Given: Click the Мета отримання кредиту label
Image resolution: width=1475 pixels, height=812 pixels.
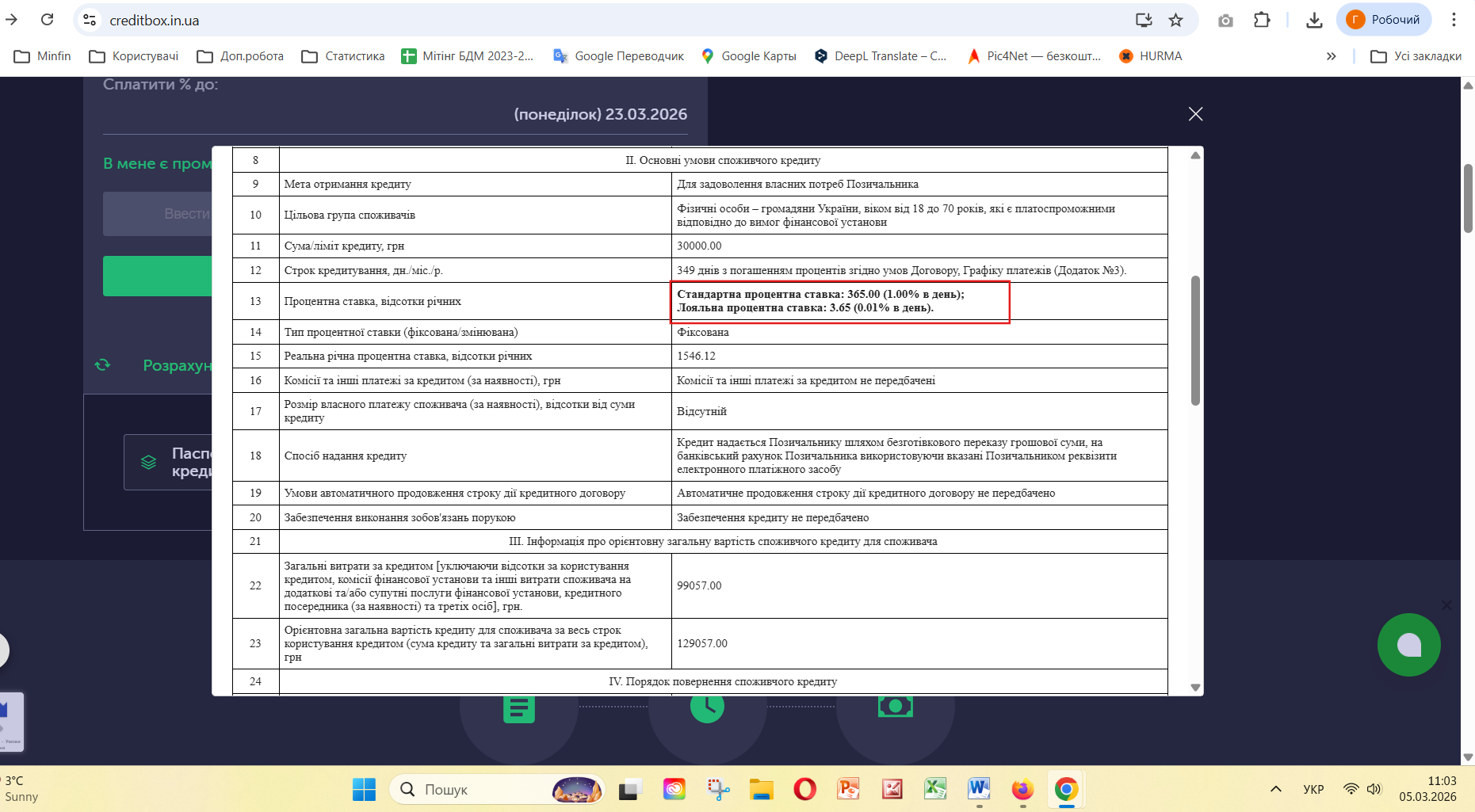Looking at the screenshot, I should pos(347,185).
